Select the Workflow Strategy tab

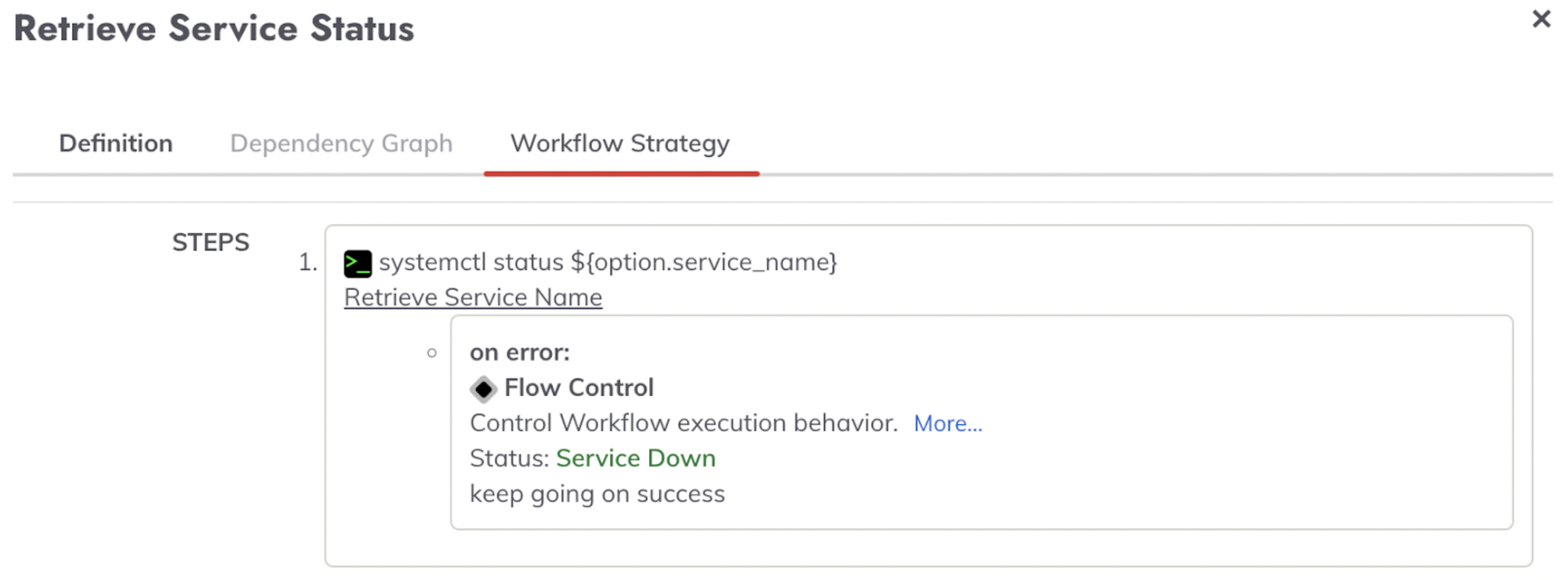(x=619, y=144)
